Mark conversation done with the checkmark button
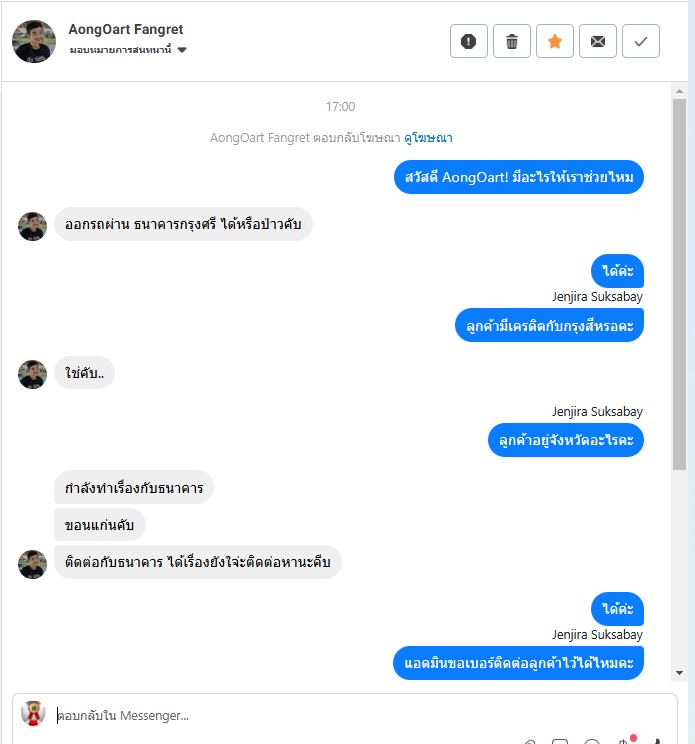 (x=641, y=41)
